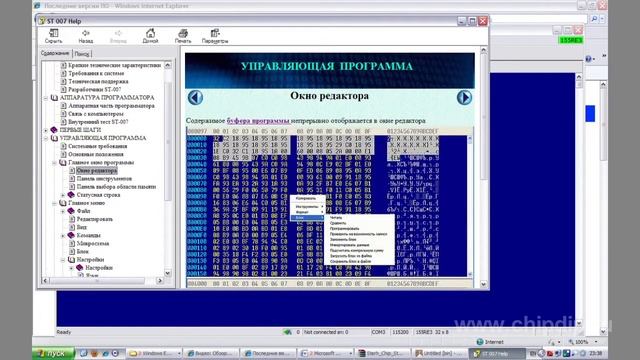The image size is (640, 360).
Task: Go back with the Назад toolbar icon
Action: (86, 36)
